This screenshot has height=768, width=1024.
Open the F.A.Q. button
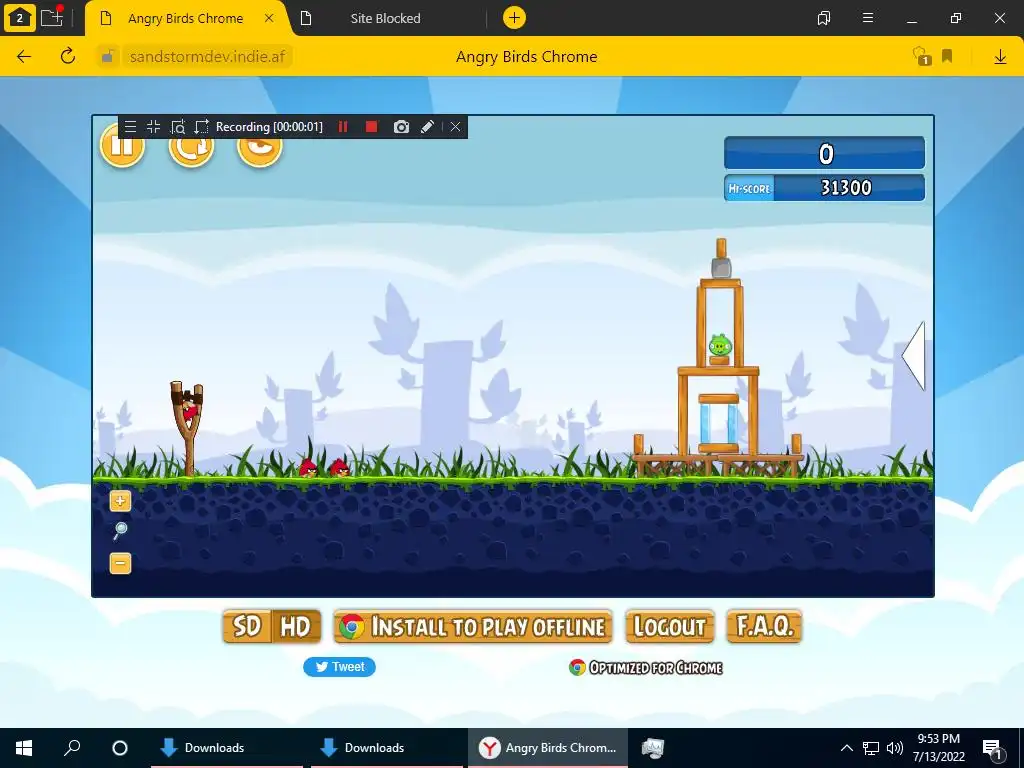point(764,627)
